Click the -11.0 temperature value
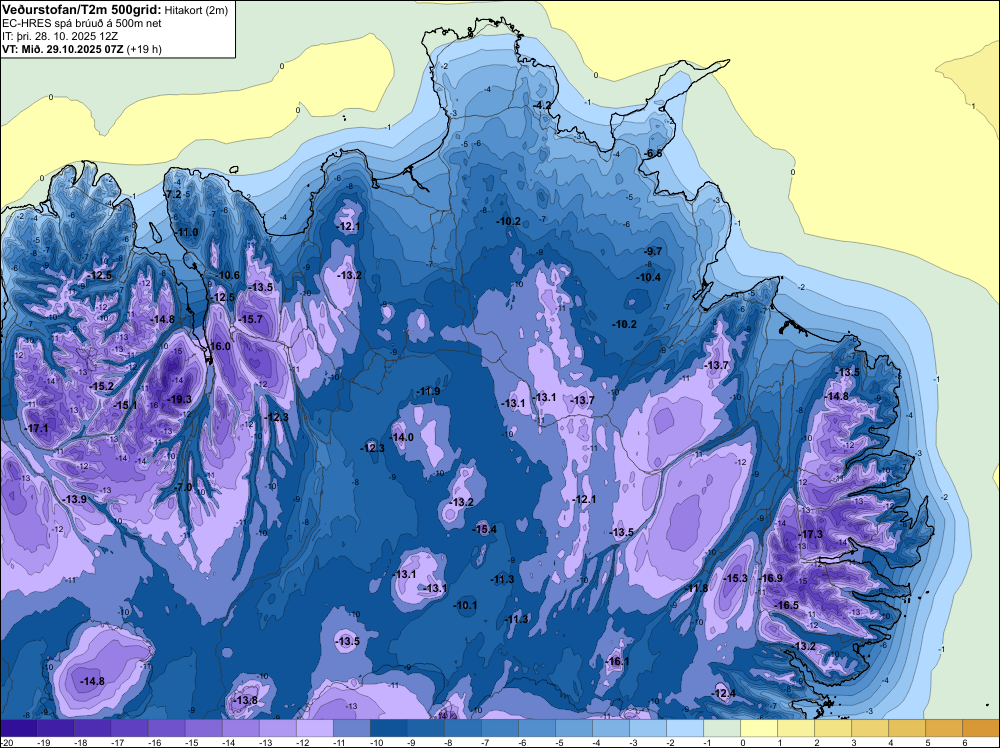1000x748 pixels. point(187,232)
